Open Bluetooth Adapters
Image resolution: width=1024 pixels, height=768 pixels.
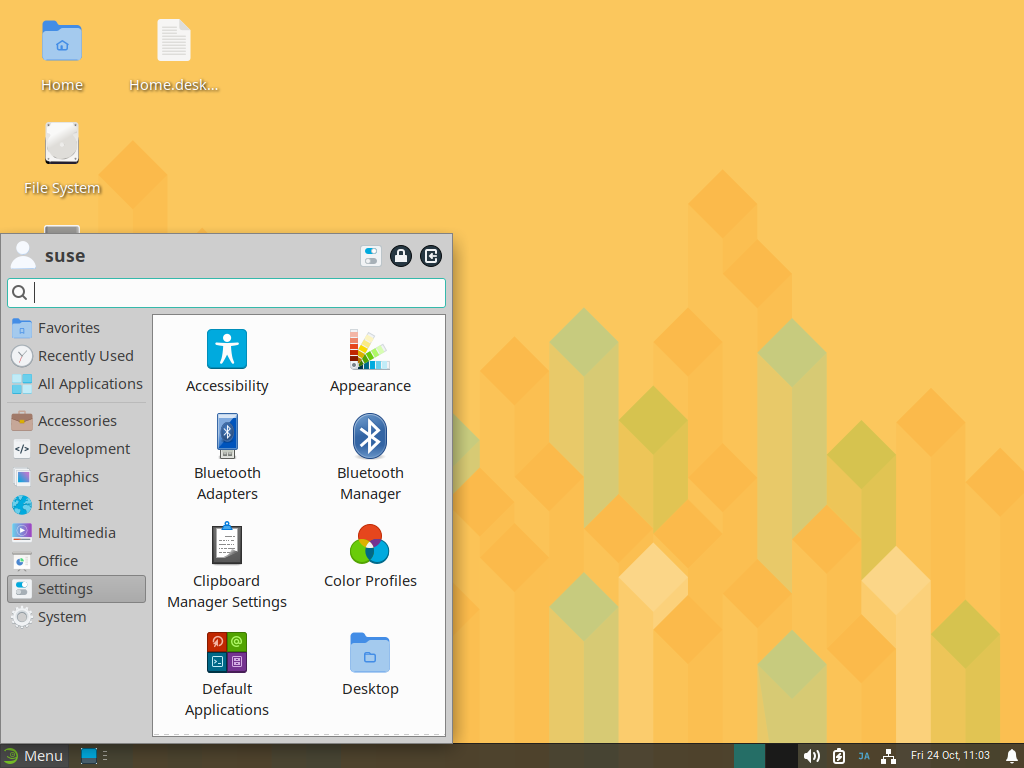[227, 437]
